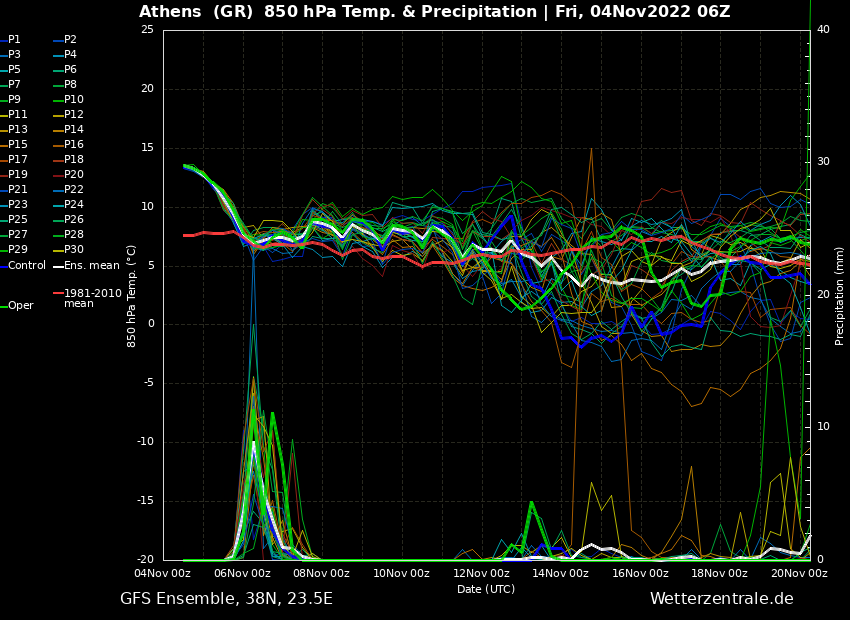850x620 pixels.
Task: Click the P11 legend entry
Action: click(14, 114)
